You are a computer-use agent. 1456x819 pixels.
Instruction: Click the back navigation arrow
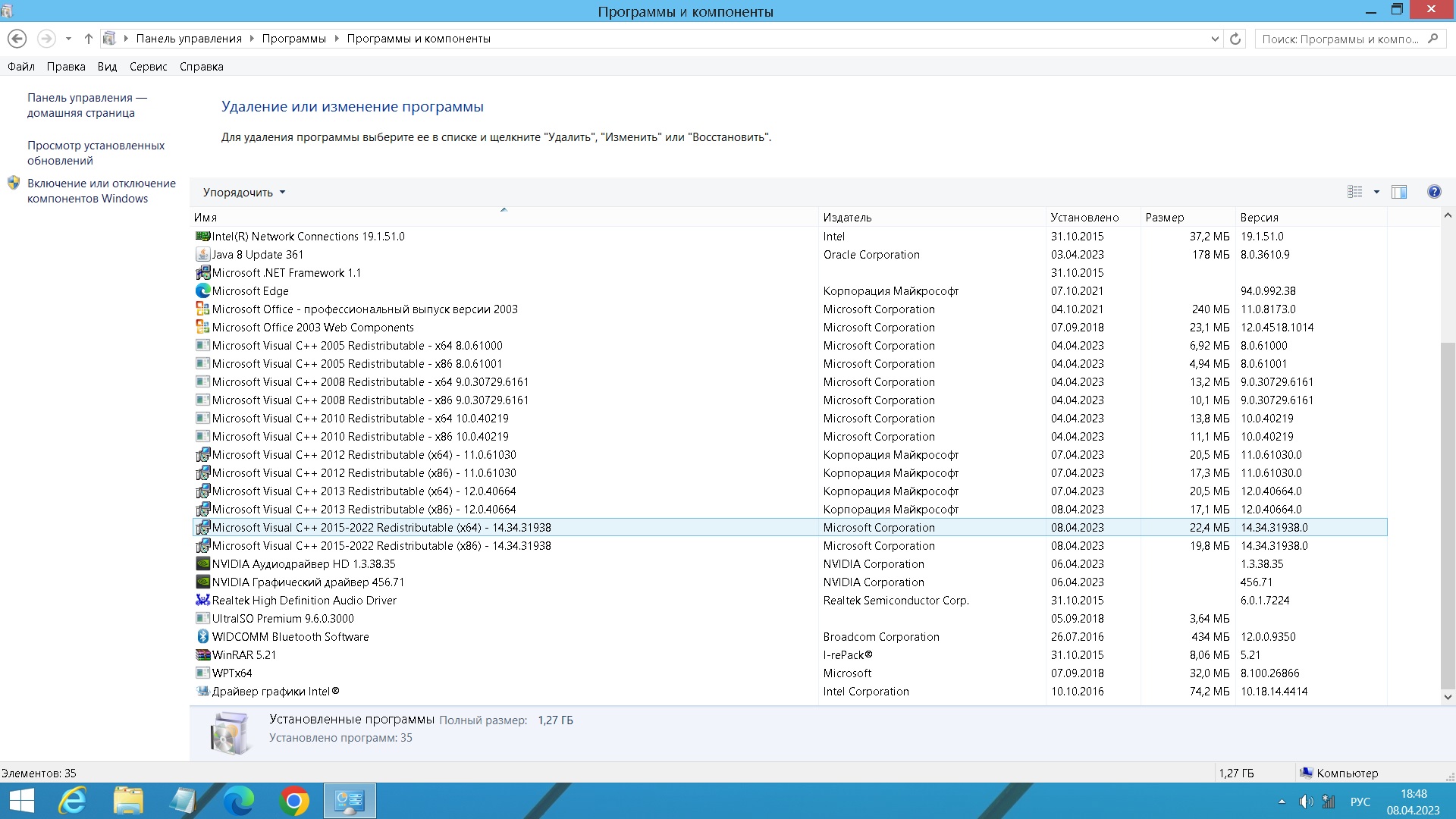[17, 39]
